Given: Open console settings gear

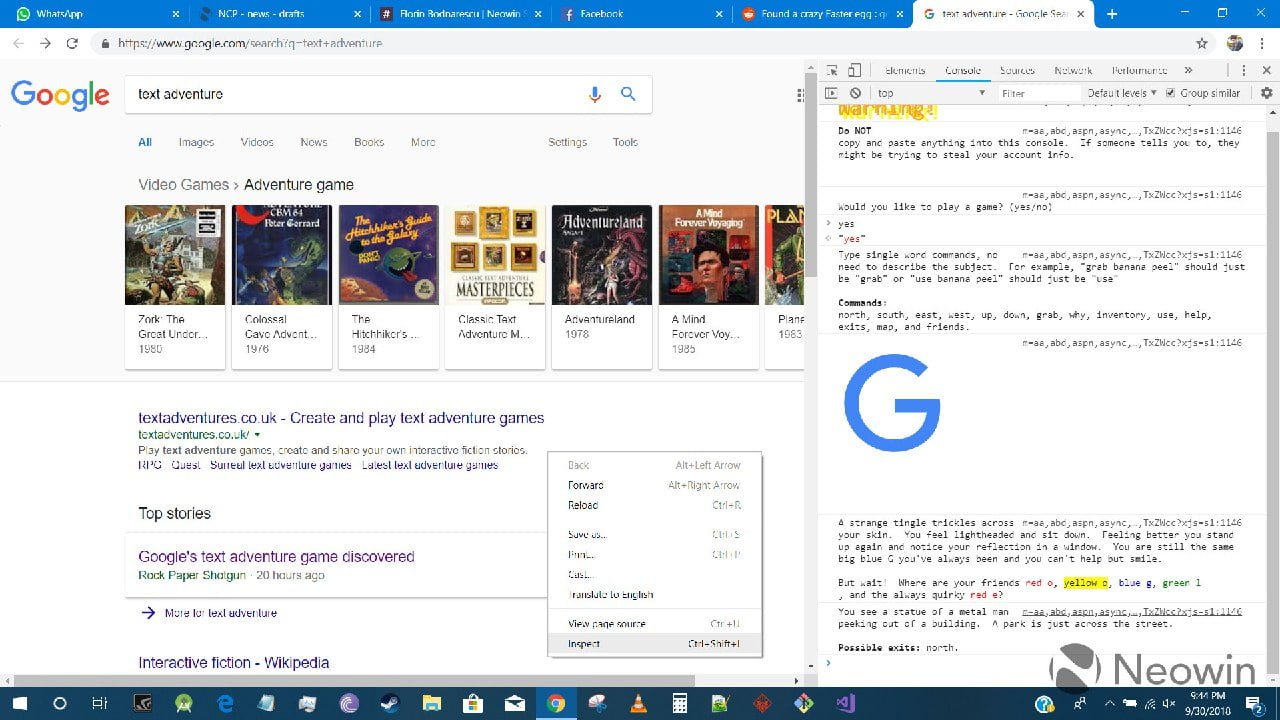Looking at the screenshot, I should (x=1266, y=93).
